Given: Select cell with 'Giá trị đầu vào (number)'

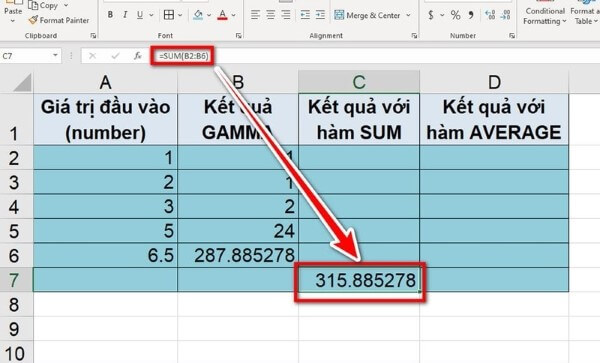Looking at the screenshot, I should click(106, 119).
